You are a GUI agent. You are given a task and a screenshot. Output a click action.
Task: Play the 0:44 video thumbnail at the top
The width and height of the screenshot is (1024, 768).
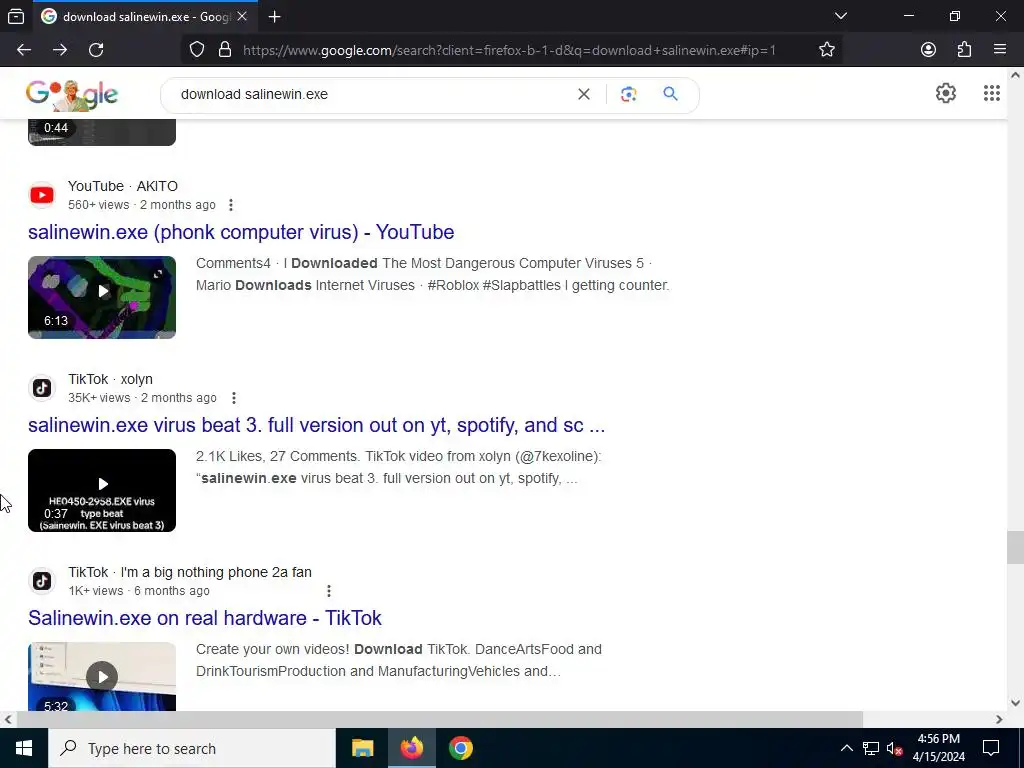(x=102, y=133)
